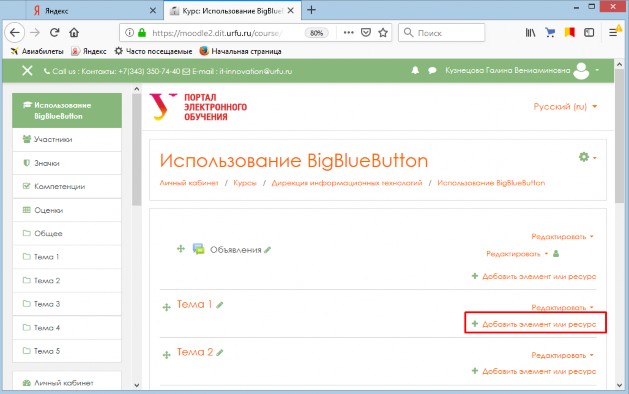
Task: Edit Тема 1 name pencil icon
Action: point(219,305)
